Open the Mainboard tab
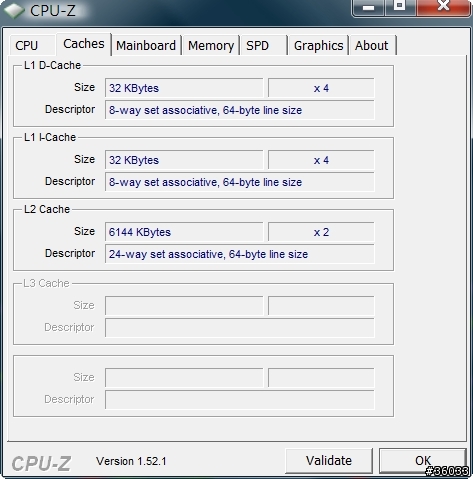Image resolution: width=473 pixels, height=479 pixels. pyautogui.click(x=146, y=45)
